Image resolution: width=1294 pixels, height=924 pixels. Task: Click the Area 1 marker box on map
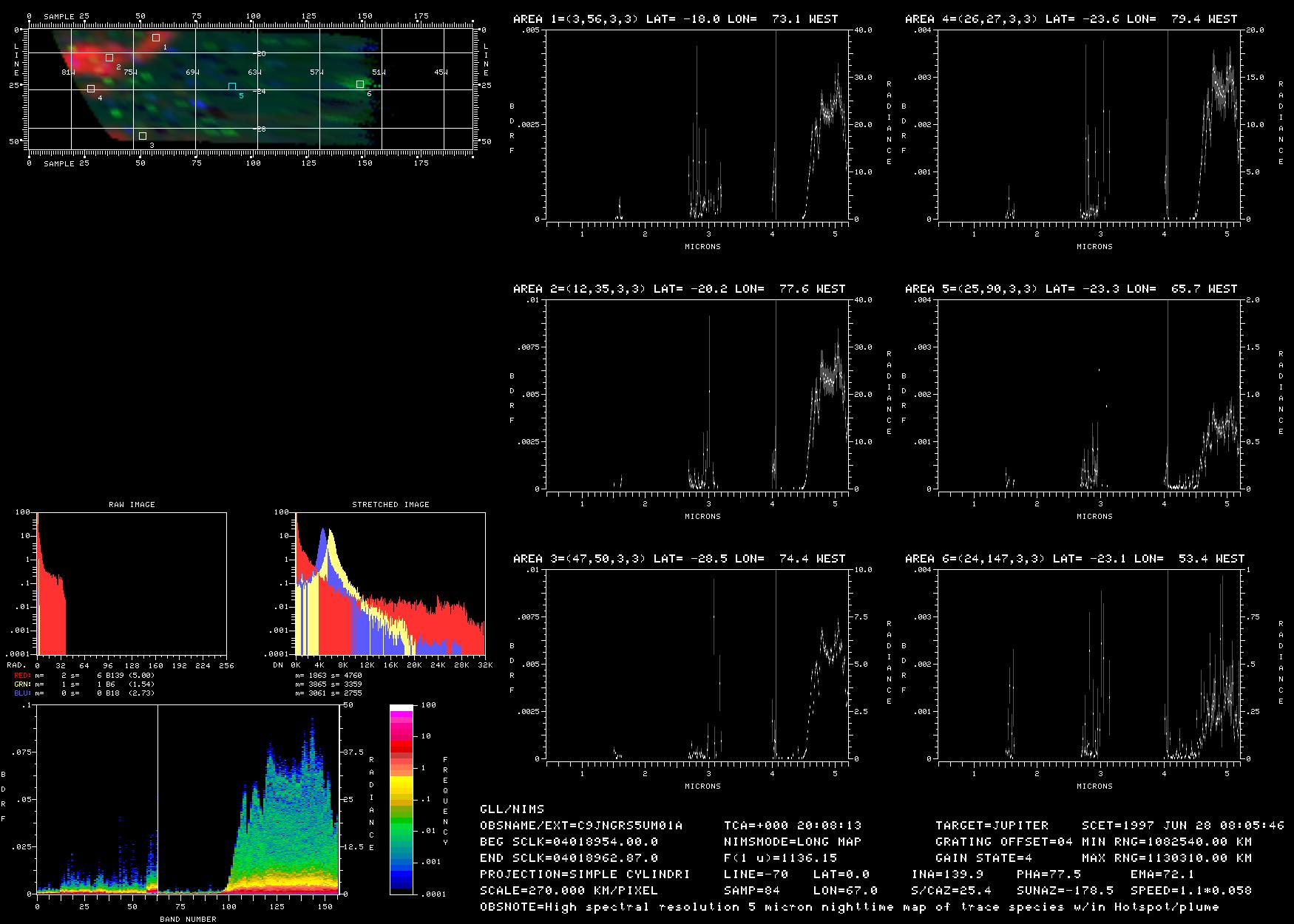pyautogui.click(x=156, y=38)
